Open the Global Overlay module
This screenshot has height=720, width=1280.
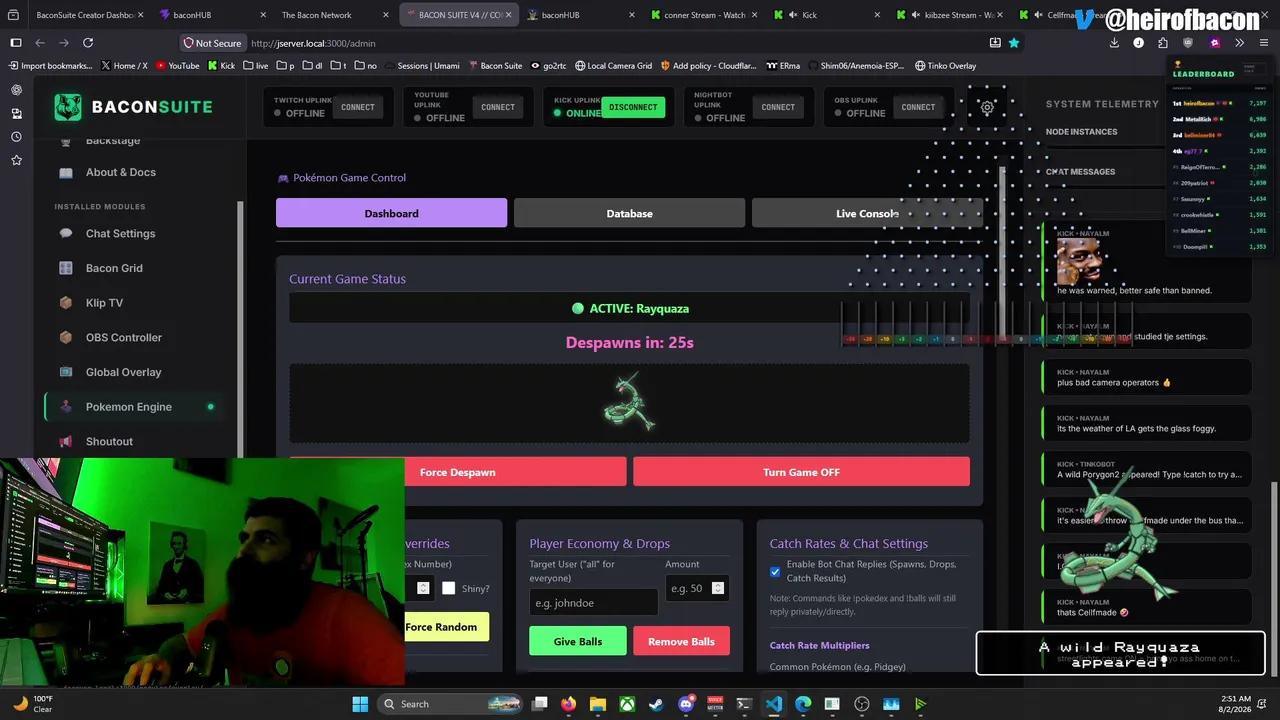coord(135,372)
